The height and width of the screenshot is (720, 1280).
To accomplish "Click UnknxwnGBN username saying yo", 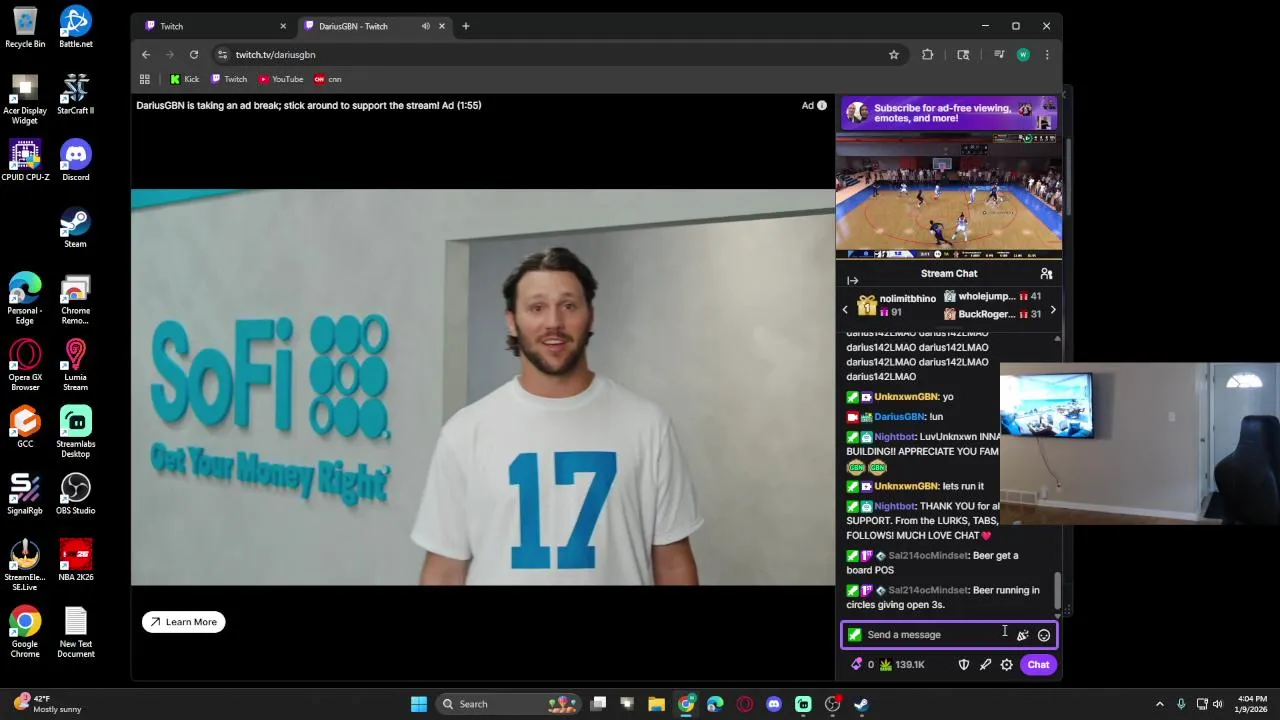I will 906,397.
